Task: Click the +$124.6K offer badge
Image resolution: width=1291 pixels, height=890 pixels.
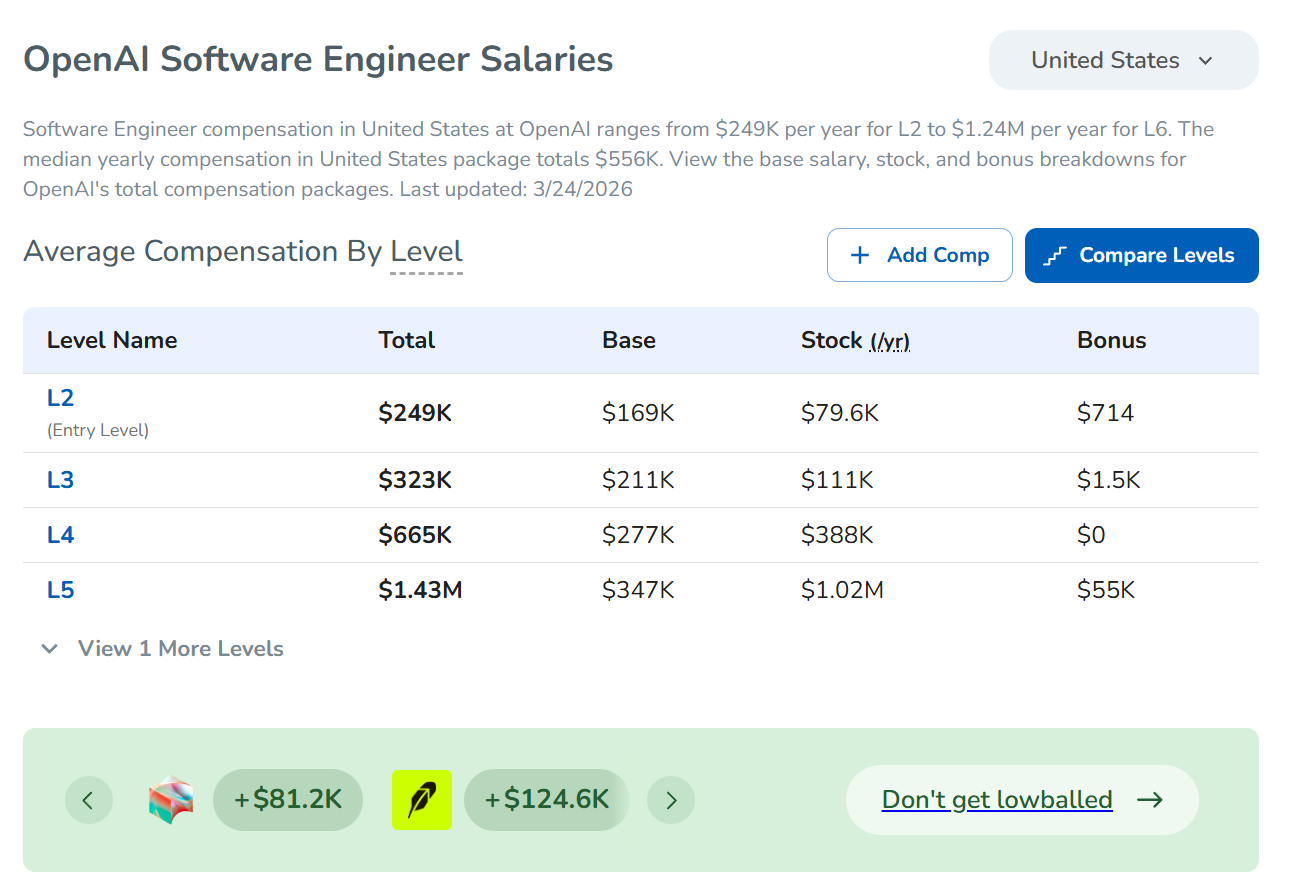Action: (x=546, y=800)
